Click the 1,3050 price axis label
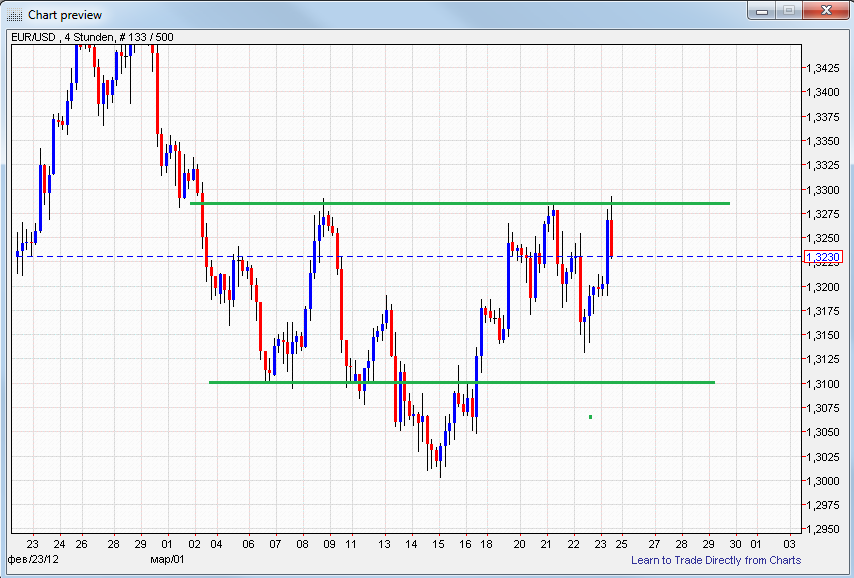Image resolution: width=854 pixels, height=578 pixels. pyautogui.click(x=823, y=432)
